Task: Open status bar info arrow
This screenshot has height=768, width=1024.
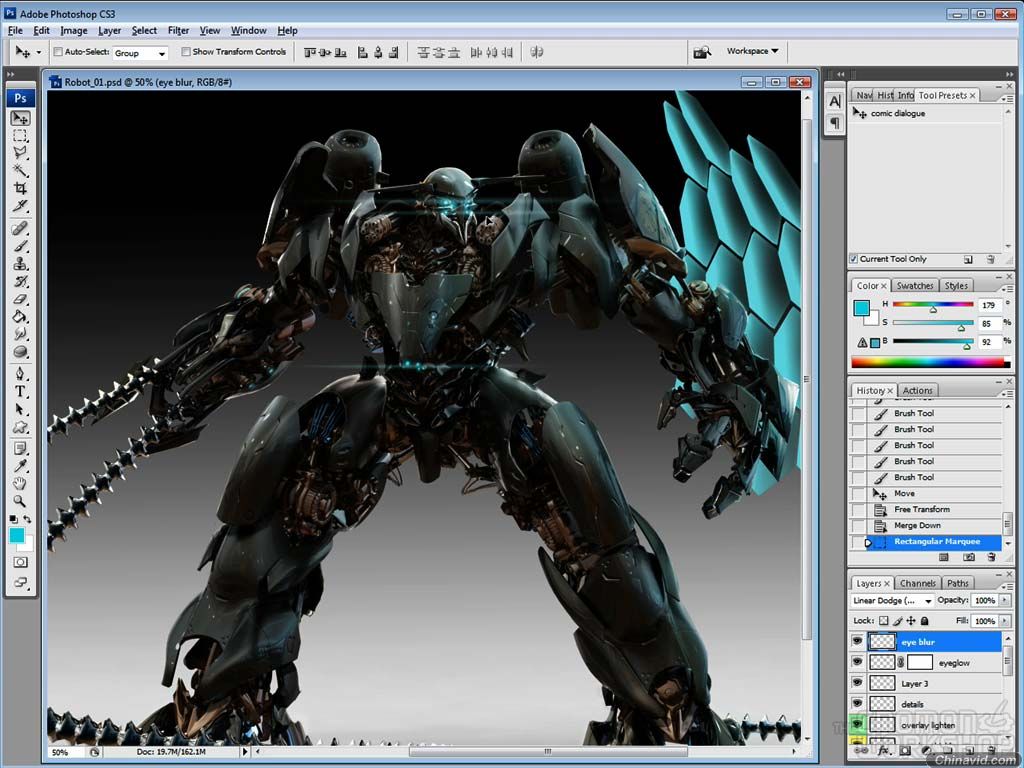Action: (x=245, y=752)
